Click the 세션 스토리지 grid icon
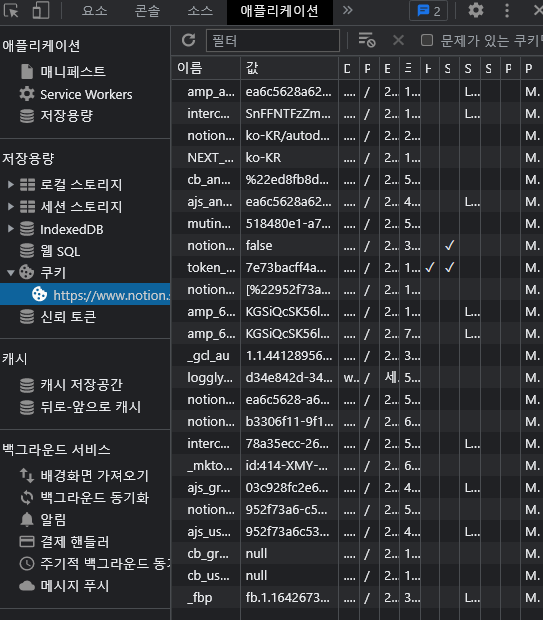The image size is (543, 620). click(27, 206)
